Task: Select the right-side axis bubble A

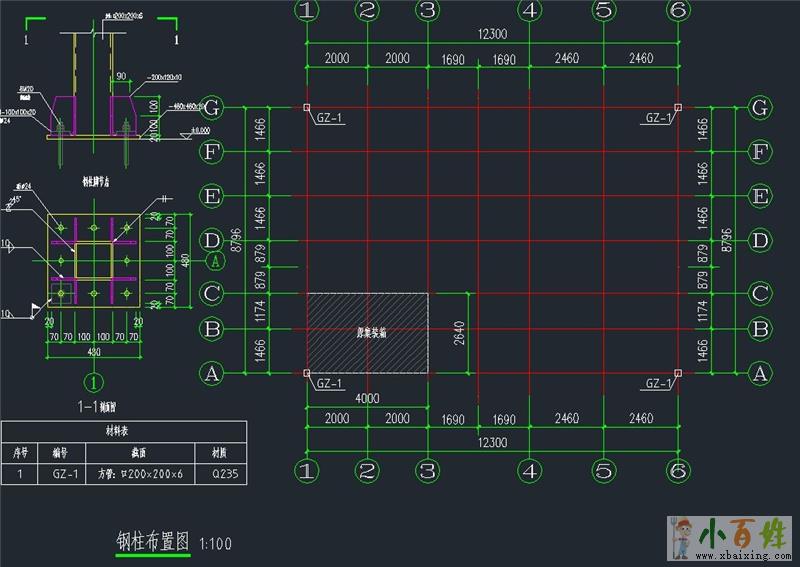Action: tap(759, 374)
